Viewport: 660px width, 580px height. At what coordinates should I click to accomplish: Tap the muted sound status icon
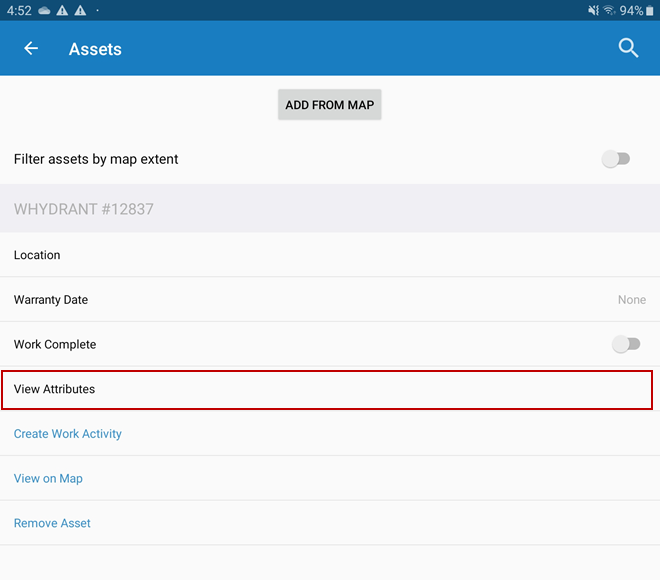click(593, 11)
